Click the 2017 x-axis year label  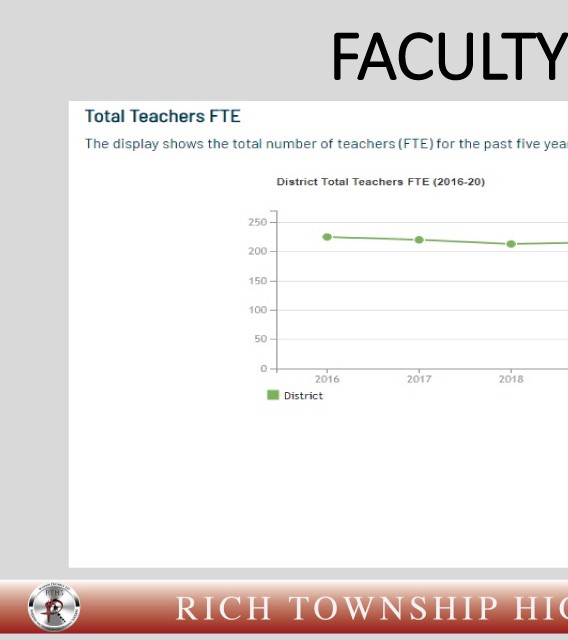[419, 379]
